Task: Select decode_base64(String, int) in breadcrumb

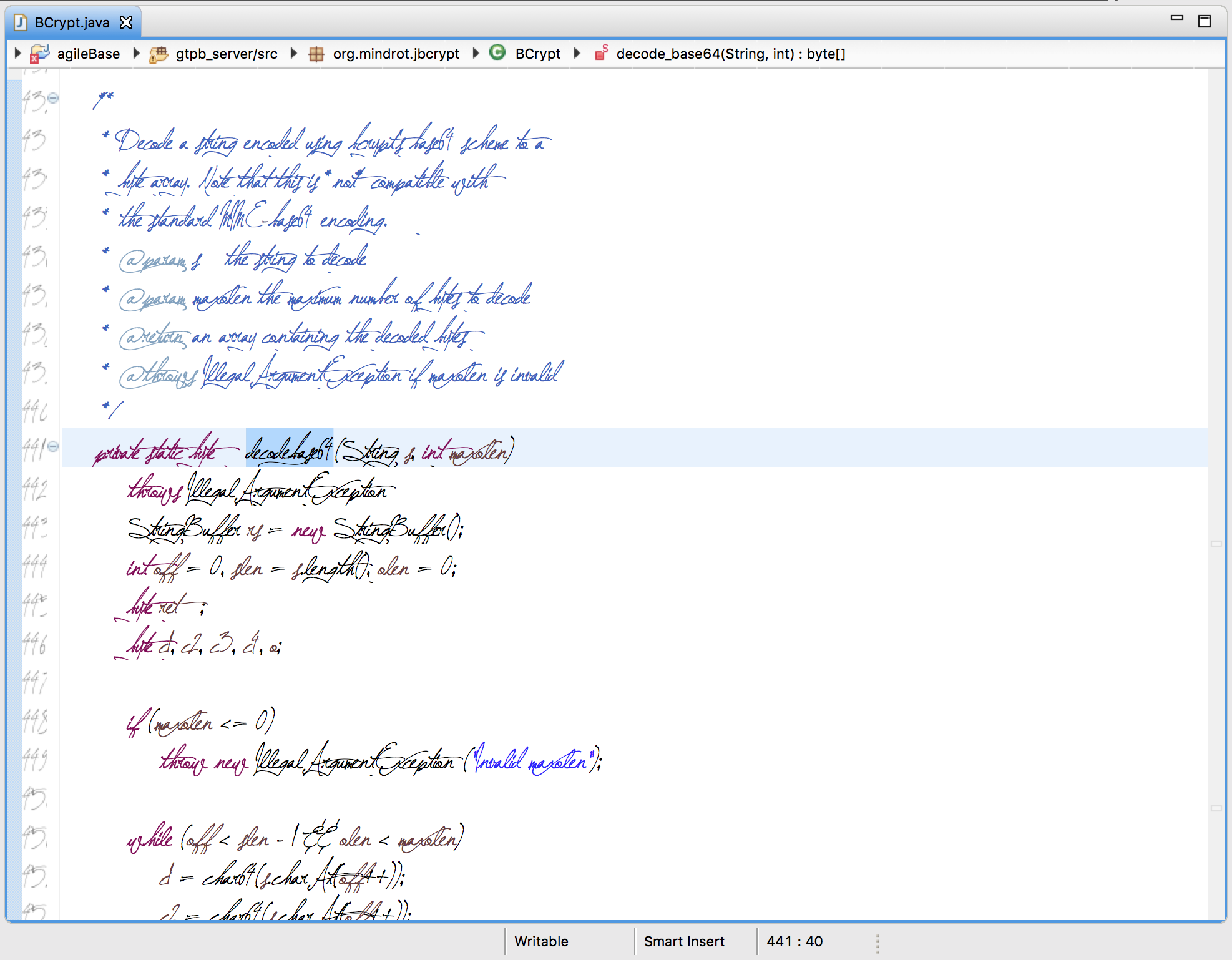Action: click(x=731, y=54)
